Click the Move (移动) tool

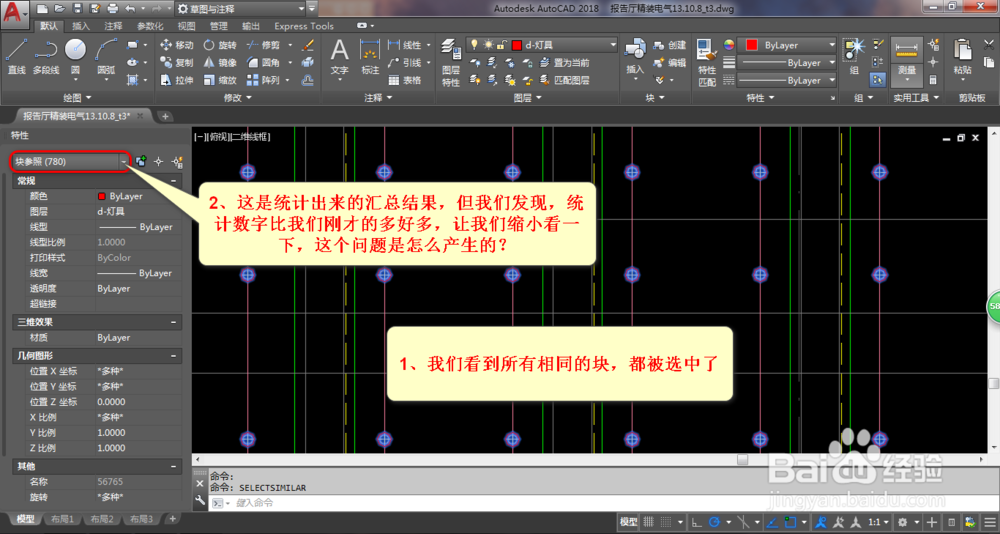pyautogui.click(x=177, y=45)
